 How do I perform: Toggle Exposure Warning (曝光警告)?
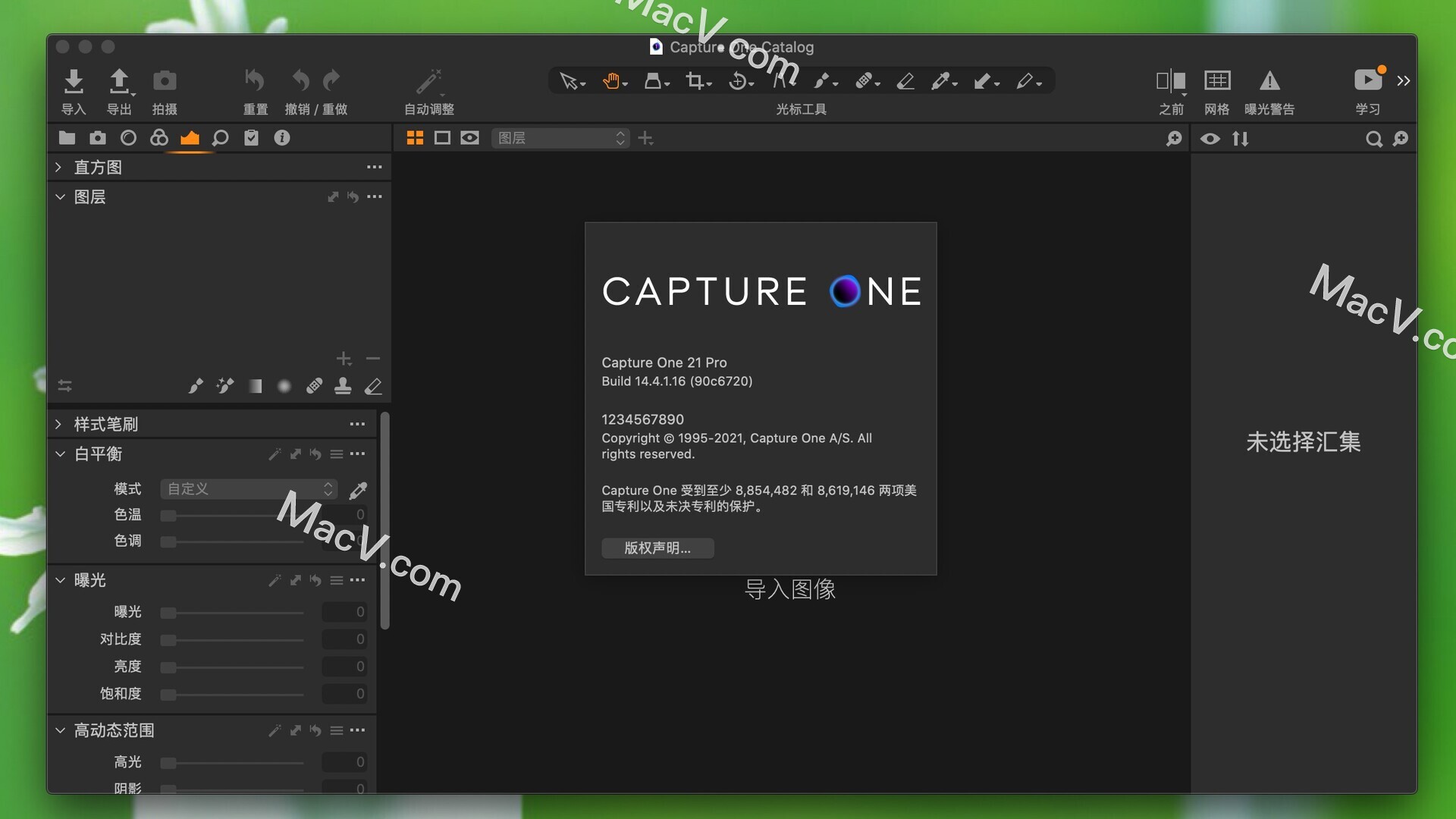point(1269,80)
